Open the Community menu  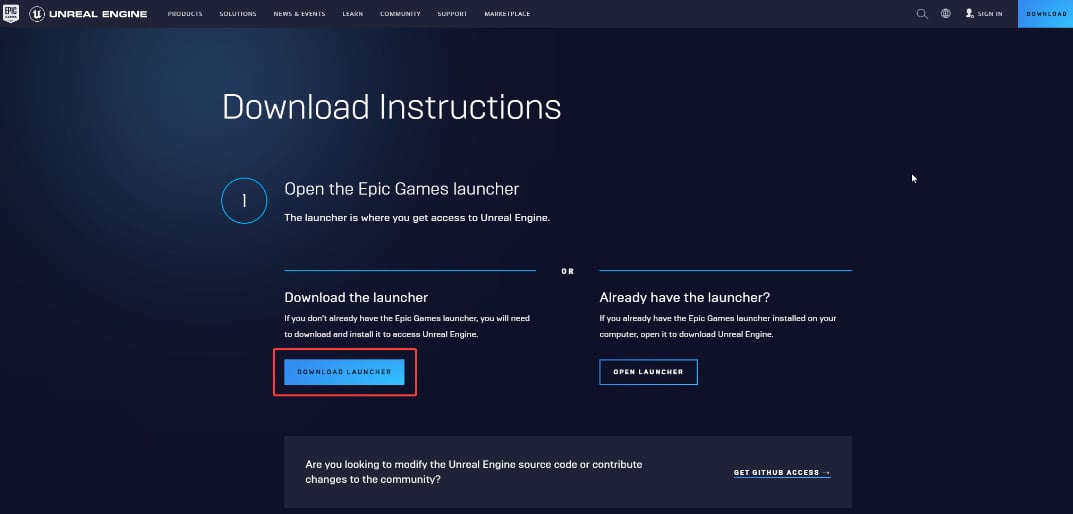click(400, 14)
